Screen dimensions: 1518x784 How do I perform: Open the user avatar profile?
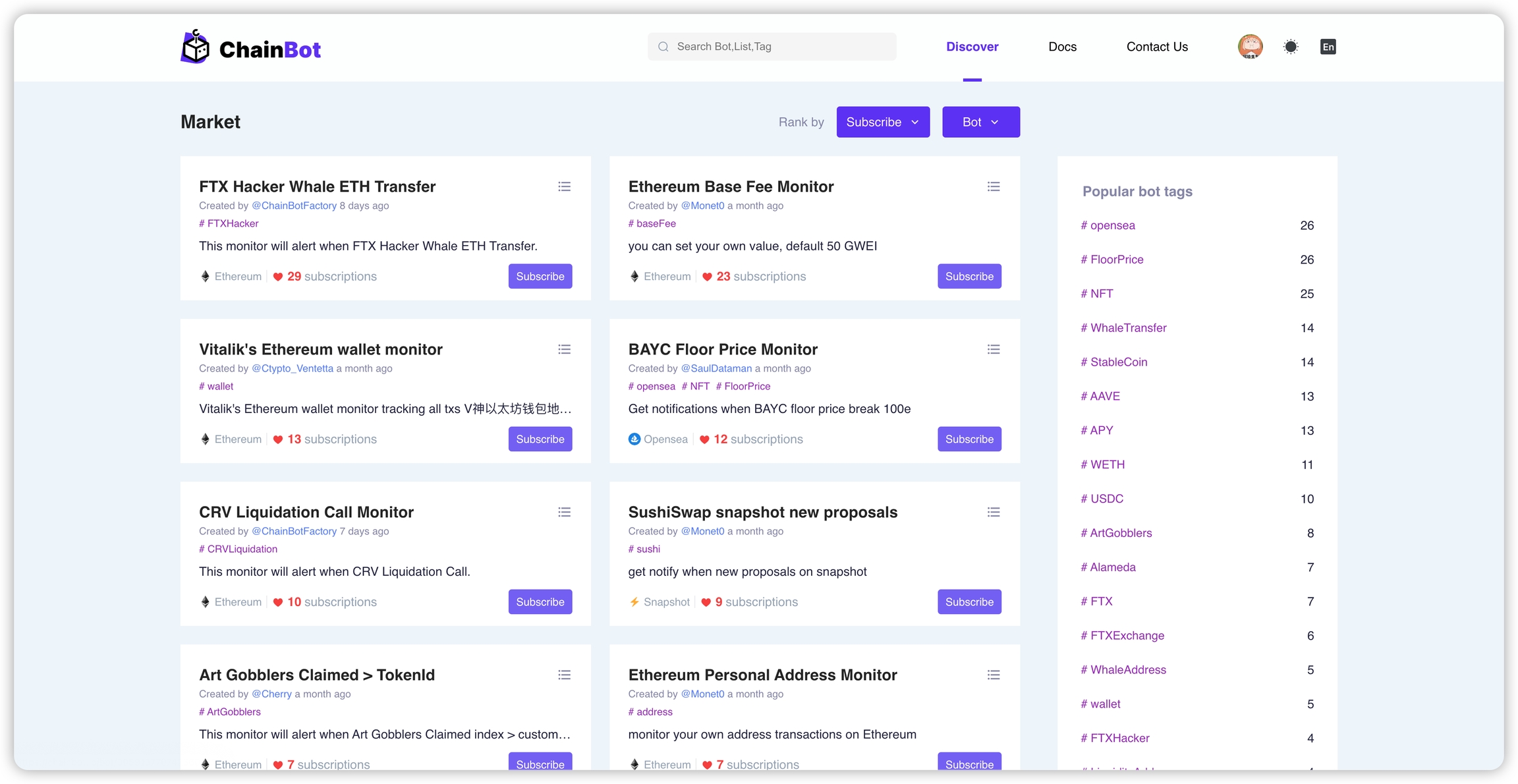coord(1250,47)
